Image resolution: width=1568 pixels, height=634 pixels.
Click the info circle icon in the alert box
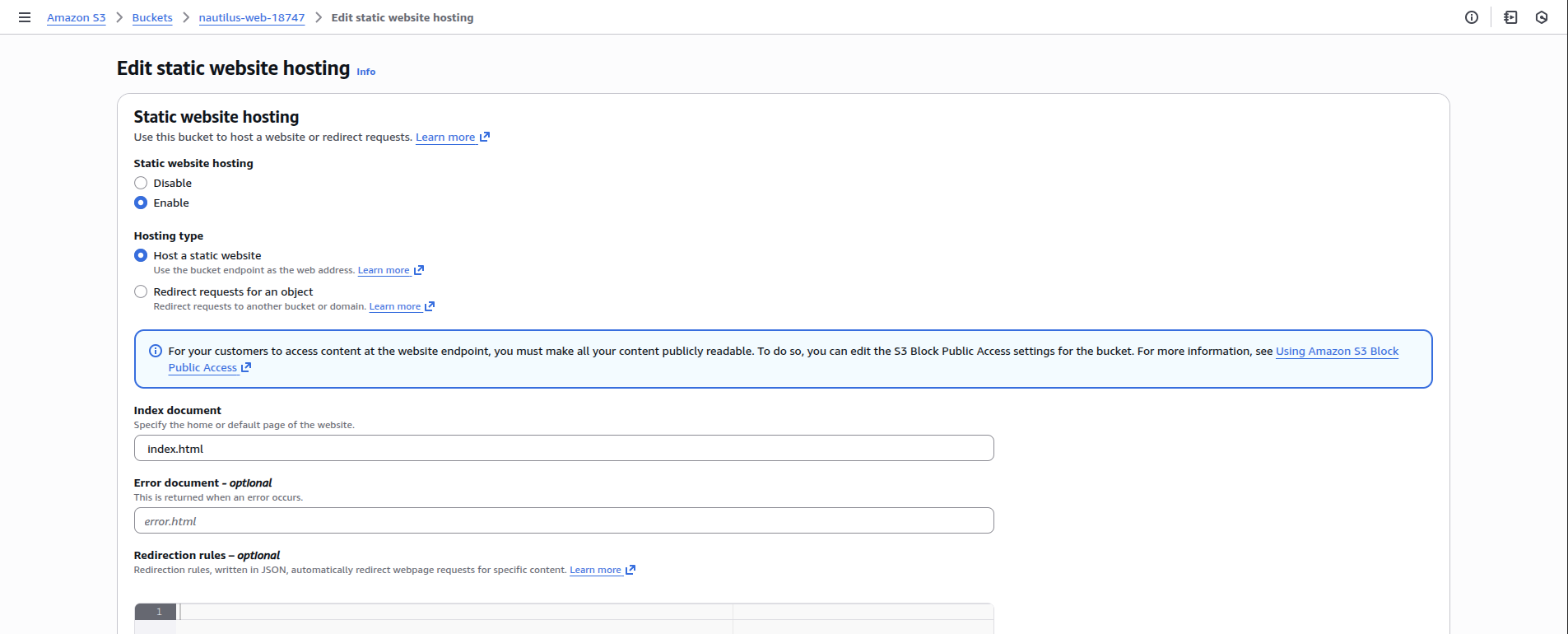click(155, 351)
